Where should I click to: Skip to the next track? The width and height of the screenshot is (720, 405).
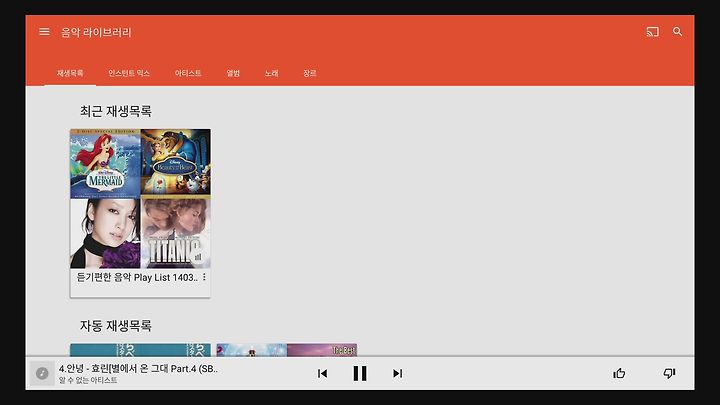point(398,373)
